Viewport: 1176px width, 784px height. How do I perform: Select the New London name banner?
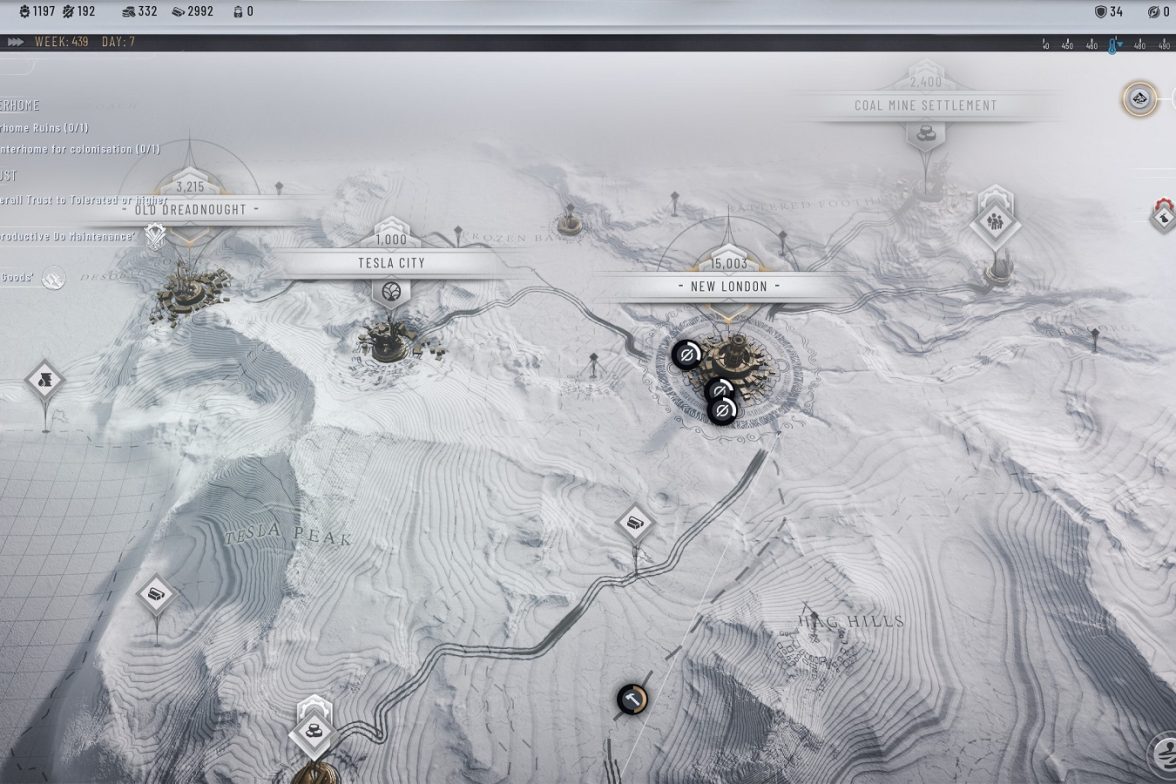728,286
